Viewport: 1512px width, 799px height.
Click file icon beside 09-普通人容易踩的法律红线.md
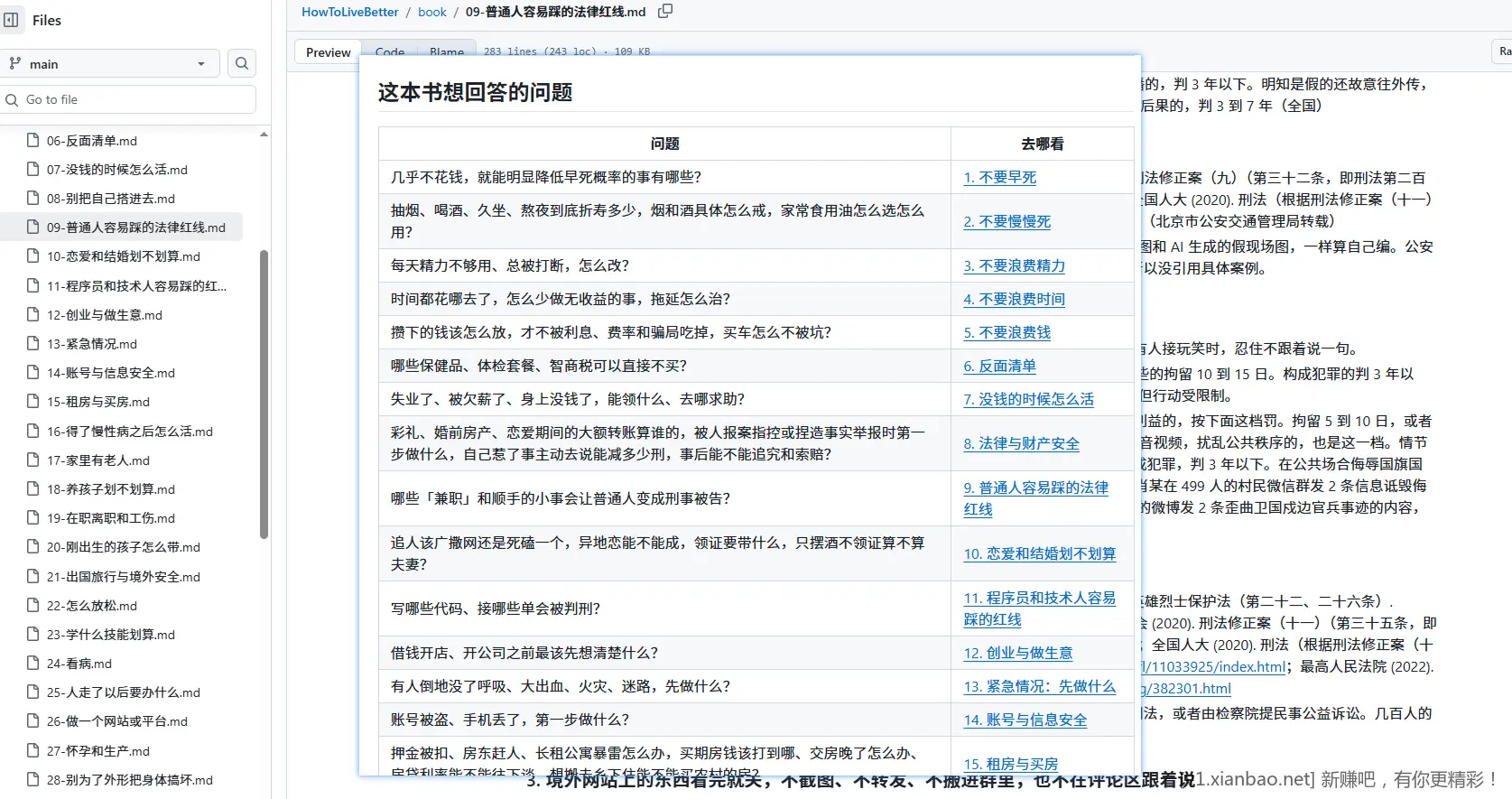click(x=33, y=227)
